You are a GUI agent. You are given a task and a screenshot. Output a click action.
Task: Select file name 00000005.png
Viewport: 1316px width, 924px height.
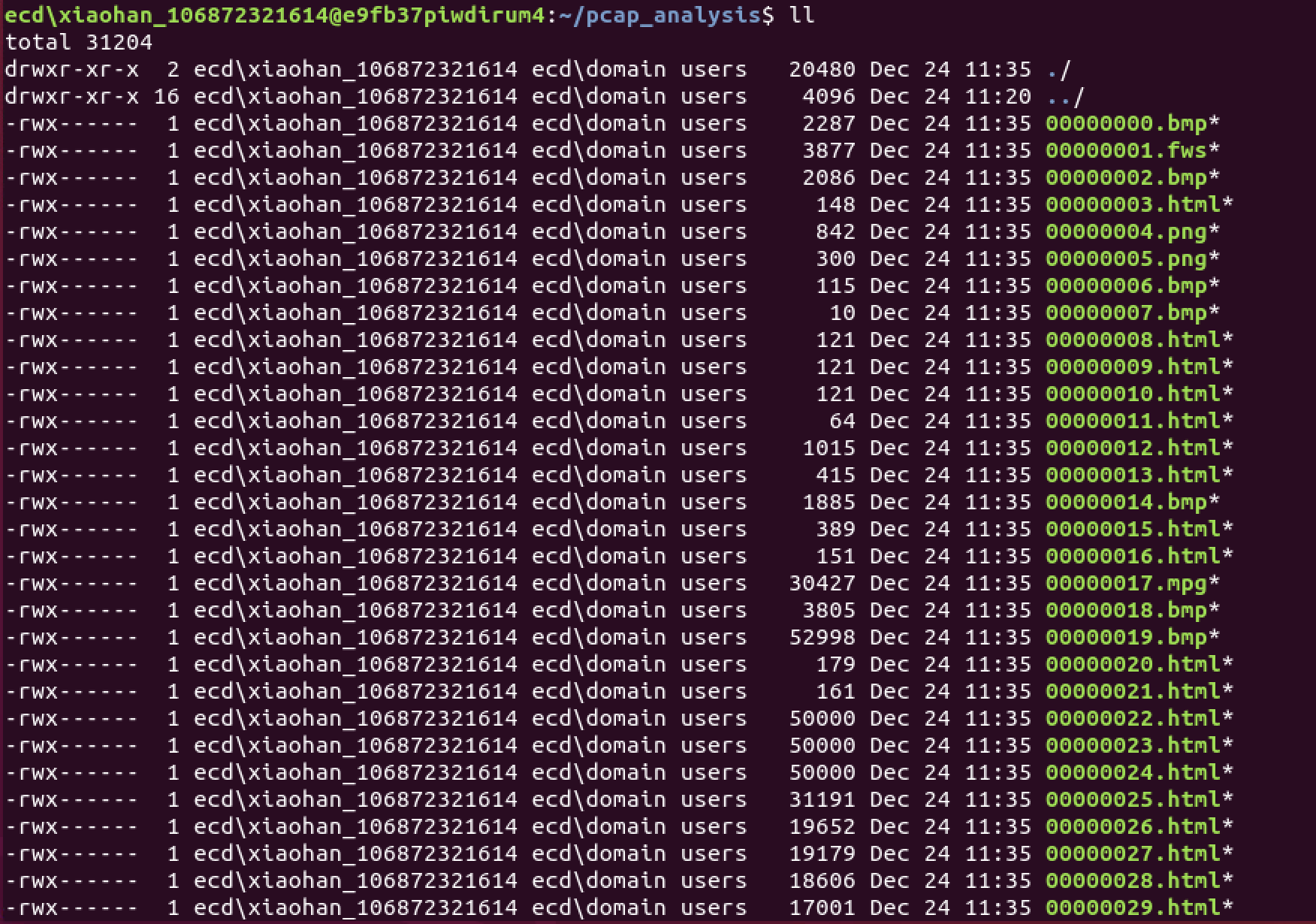[1126, 258]
